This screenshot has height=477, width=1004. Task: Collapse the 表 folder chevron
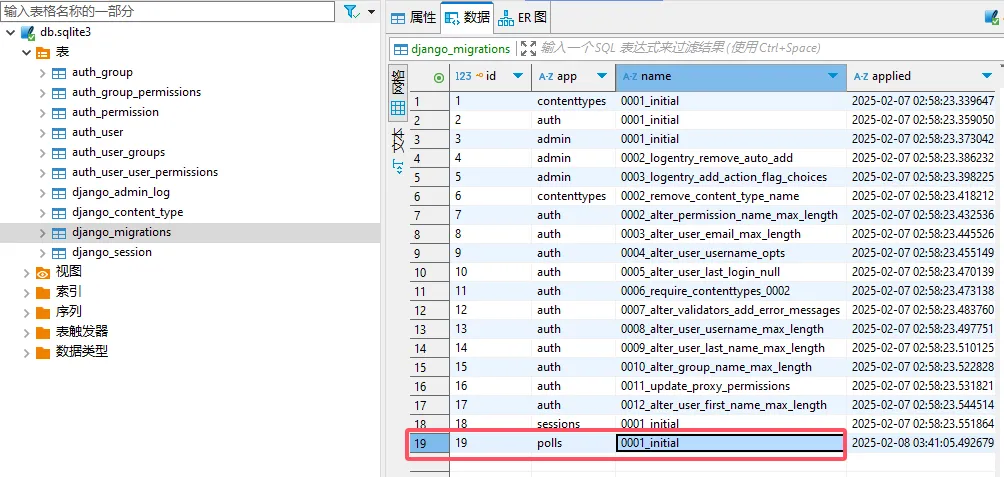(x=26, y=53)
